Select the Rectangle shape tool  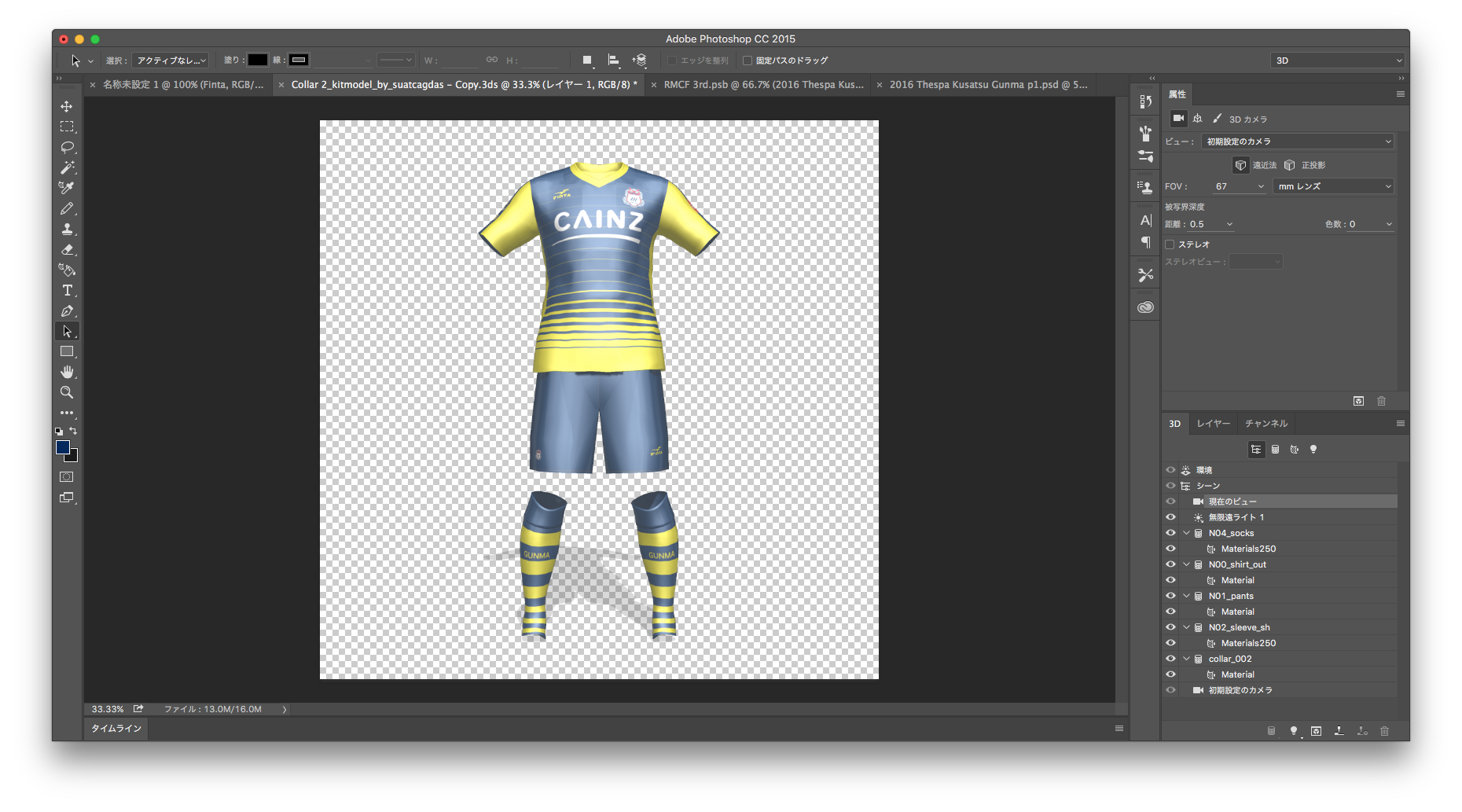coord(67,351)
